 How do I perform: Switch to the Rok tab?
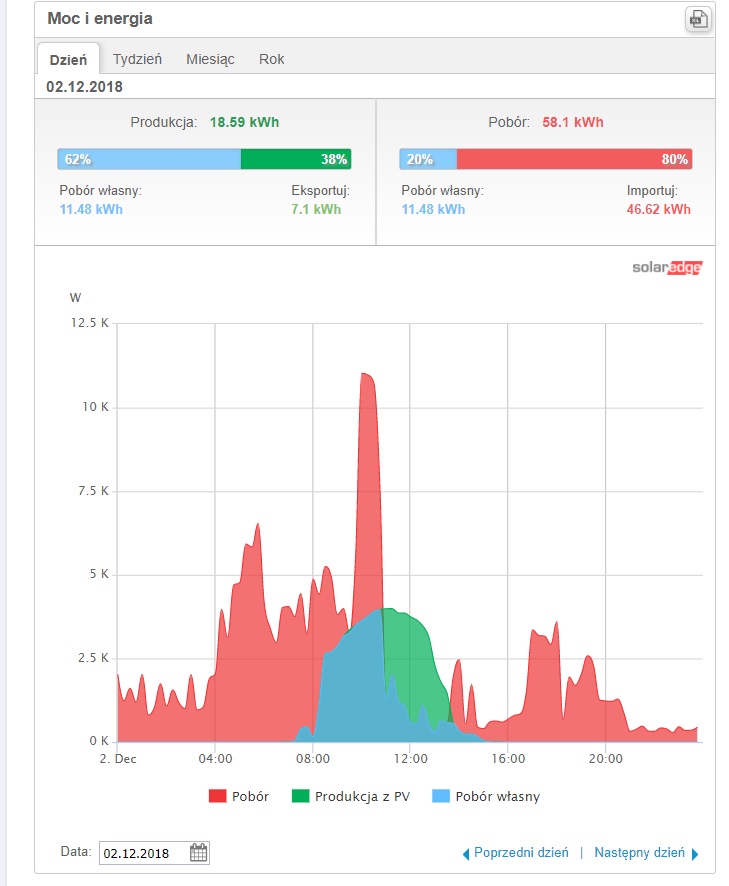(x=271, y=59)
